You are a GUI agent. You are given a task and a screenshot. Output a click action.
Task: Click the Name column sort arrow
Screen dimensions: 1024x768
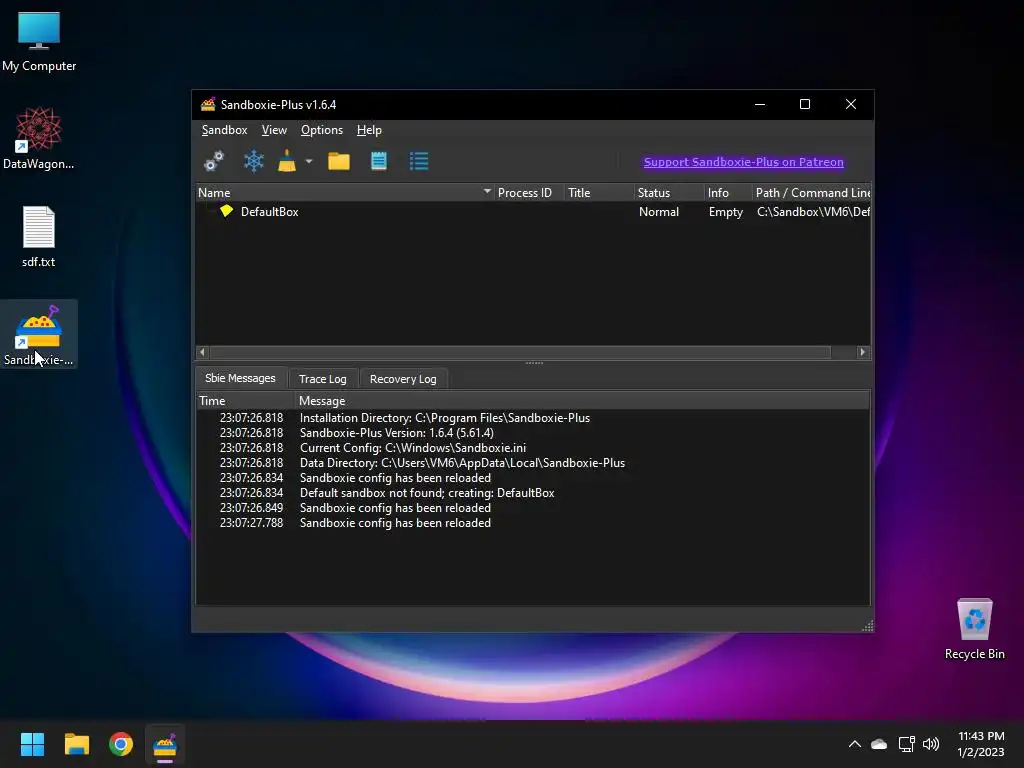[487, 191]
